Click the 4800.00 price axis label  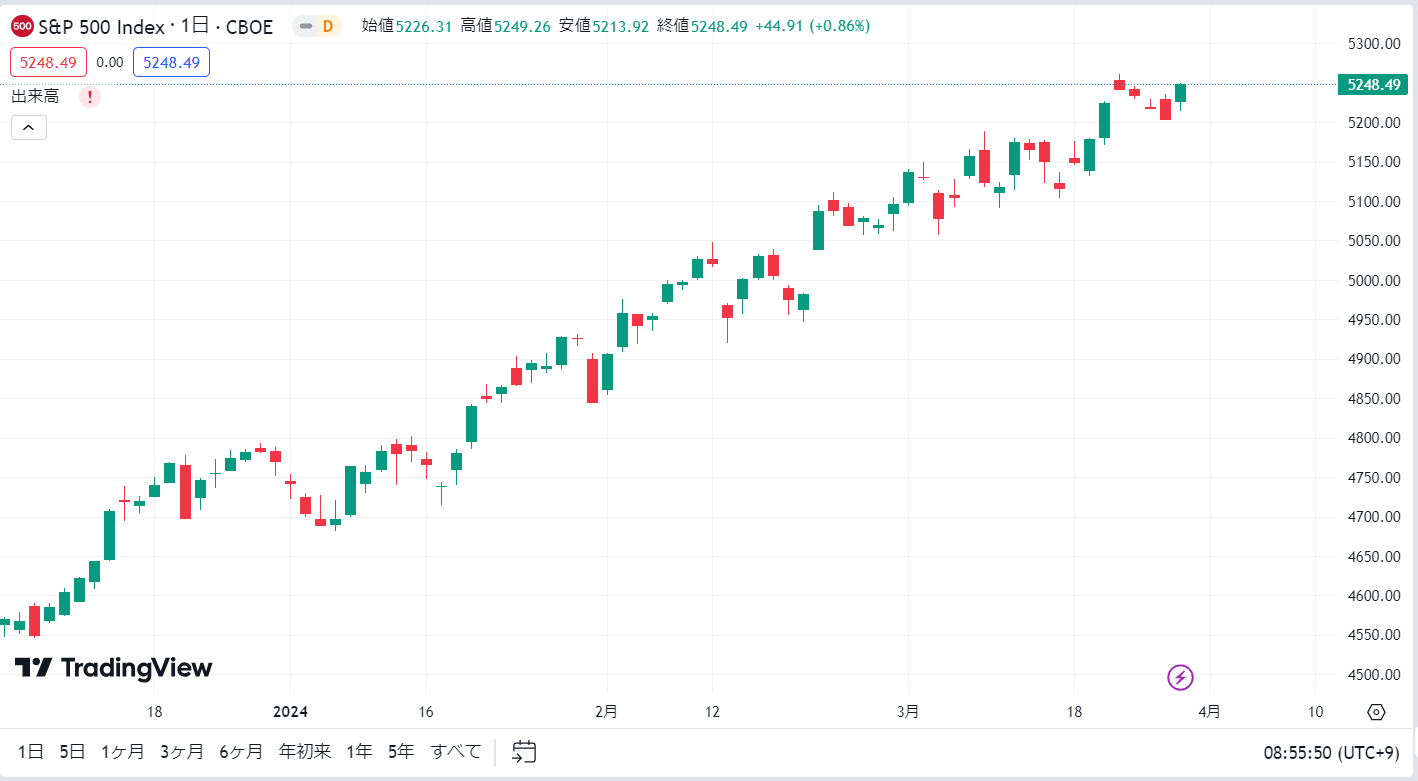1372,438
